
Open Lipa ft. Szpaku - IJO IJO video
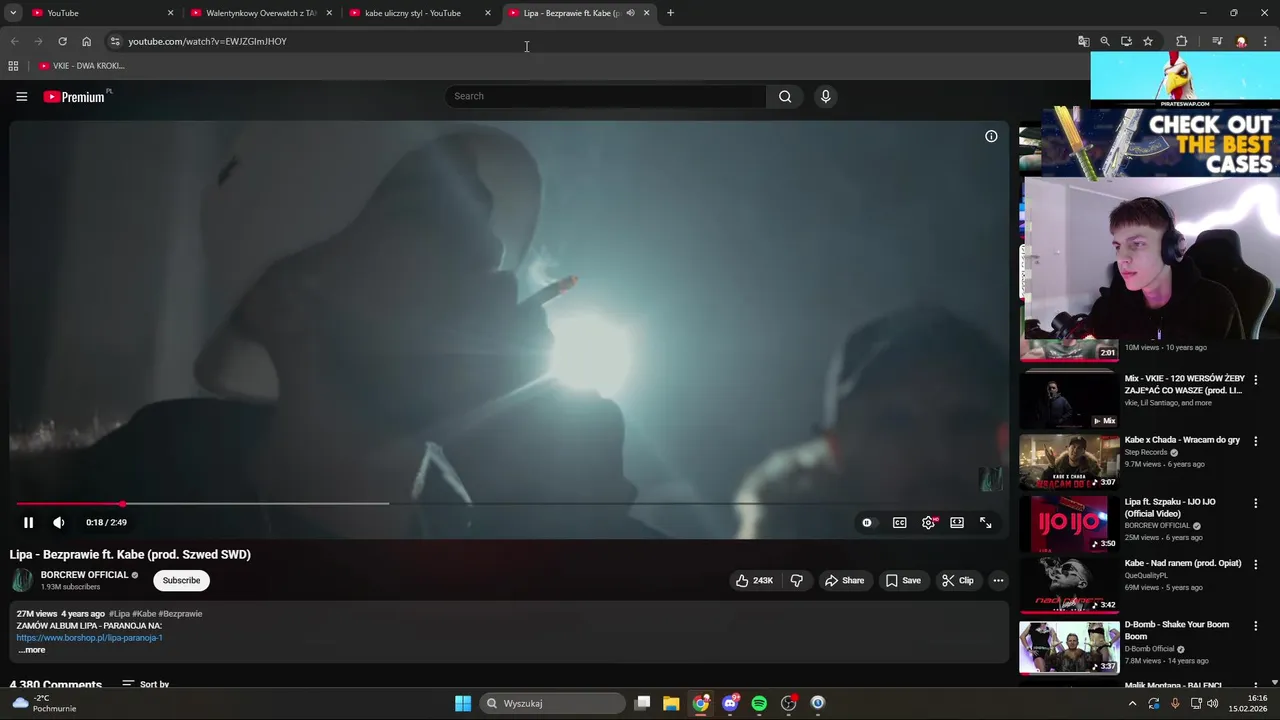coord(1170,507)
